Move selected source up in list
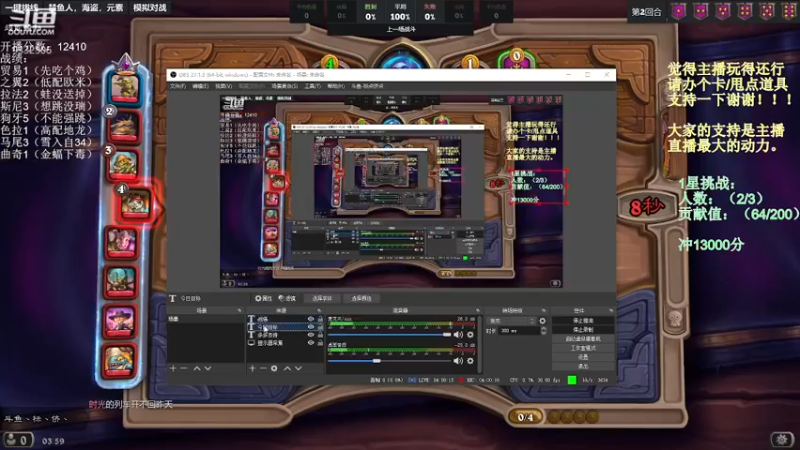800x450 pixels. (x=287, y=368)
